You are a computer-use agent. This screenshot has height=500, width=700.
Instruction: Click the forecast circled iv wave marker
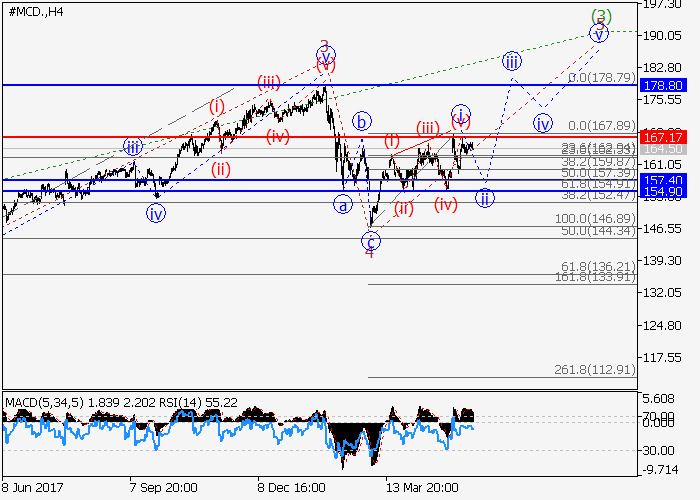tap(543, 124)
